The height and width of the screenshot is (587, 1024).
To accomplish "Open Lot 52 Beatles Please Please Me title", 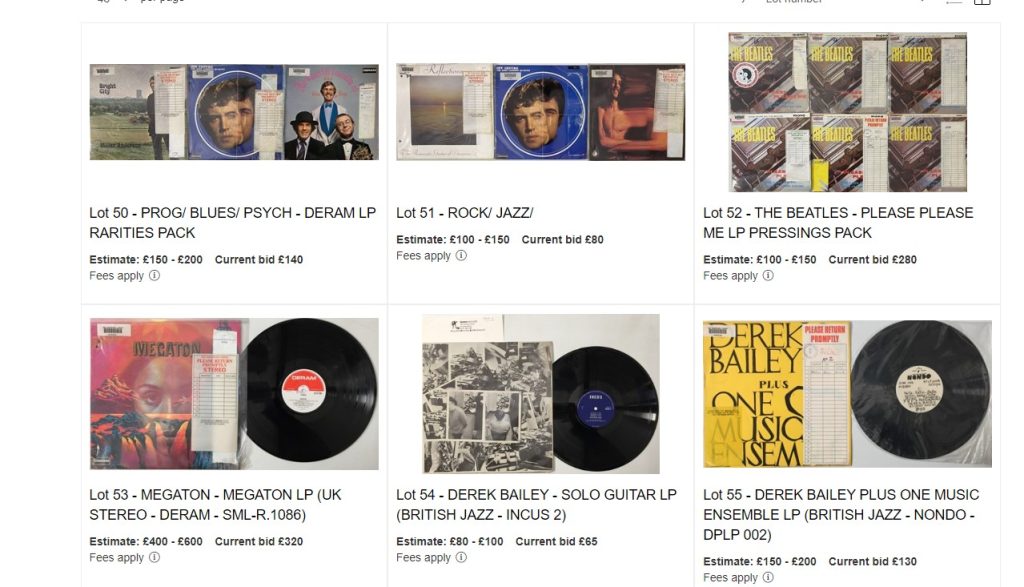I will (838, 223).
